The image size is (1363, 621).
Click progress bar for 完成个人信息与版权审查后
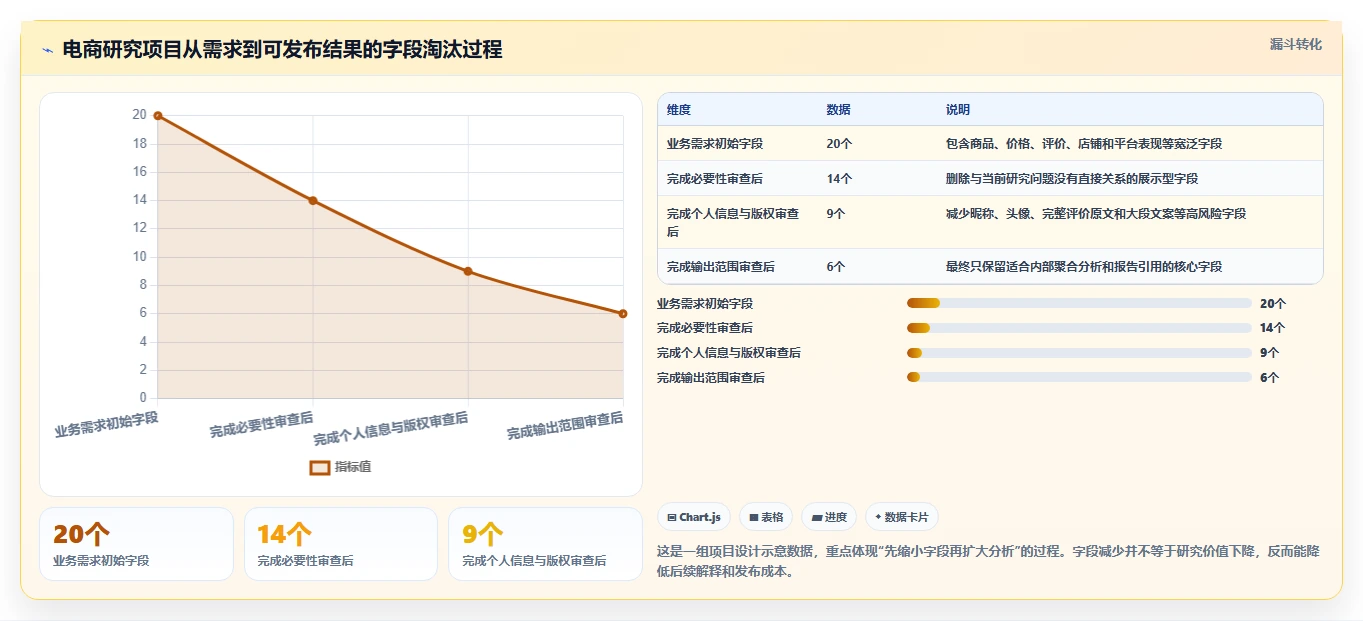point(1079,353)
